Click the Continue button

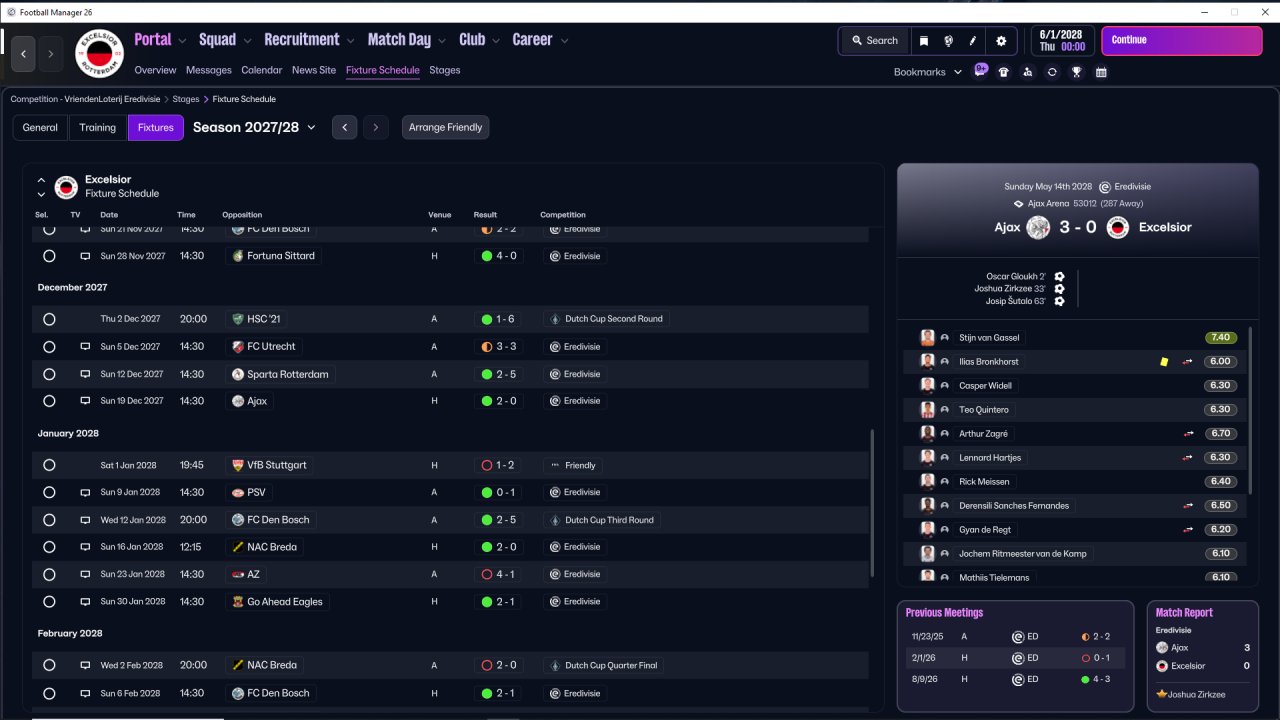tap(1182, 41)
